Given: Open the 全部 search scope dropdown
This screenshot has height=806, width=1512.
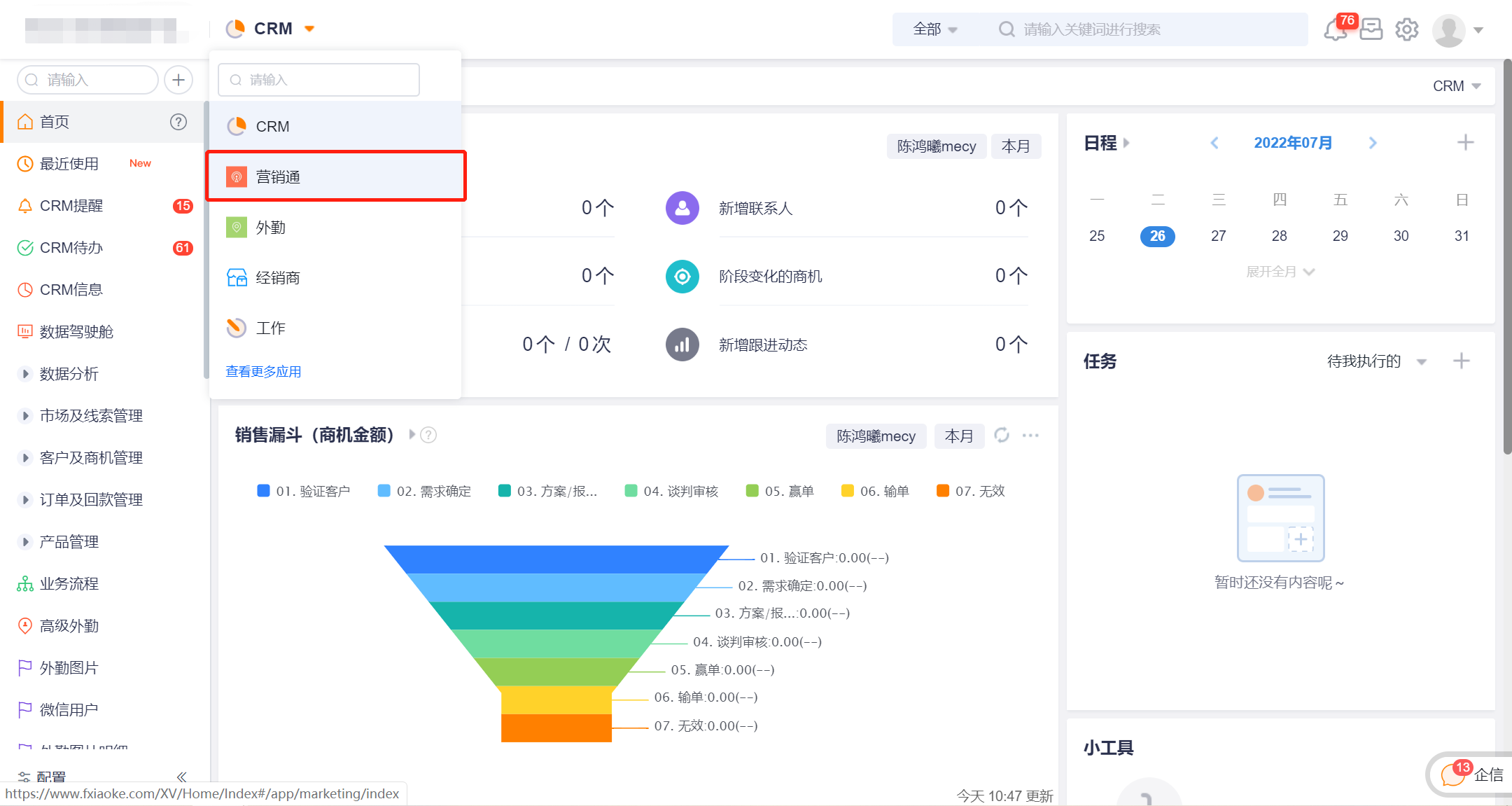Looking at the screenshot, I should click(934, 29).
